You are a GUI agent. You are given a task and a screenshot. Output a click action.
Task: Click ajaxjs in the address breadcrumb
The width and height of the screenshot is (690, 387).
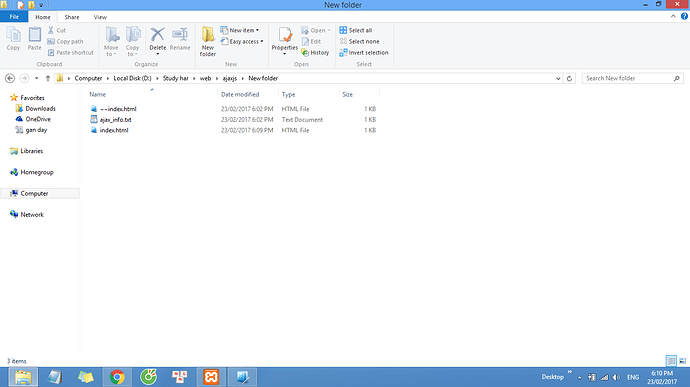[x=230, y=78]
